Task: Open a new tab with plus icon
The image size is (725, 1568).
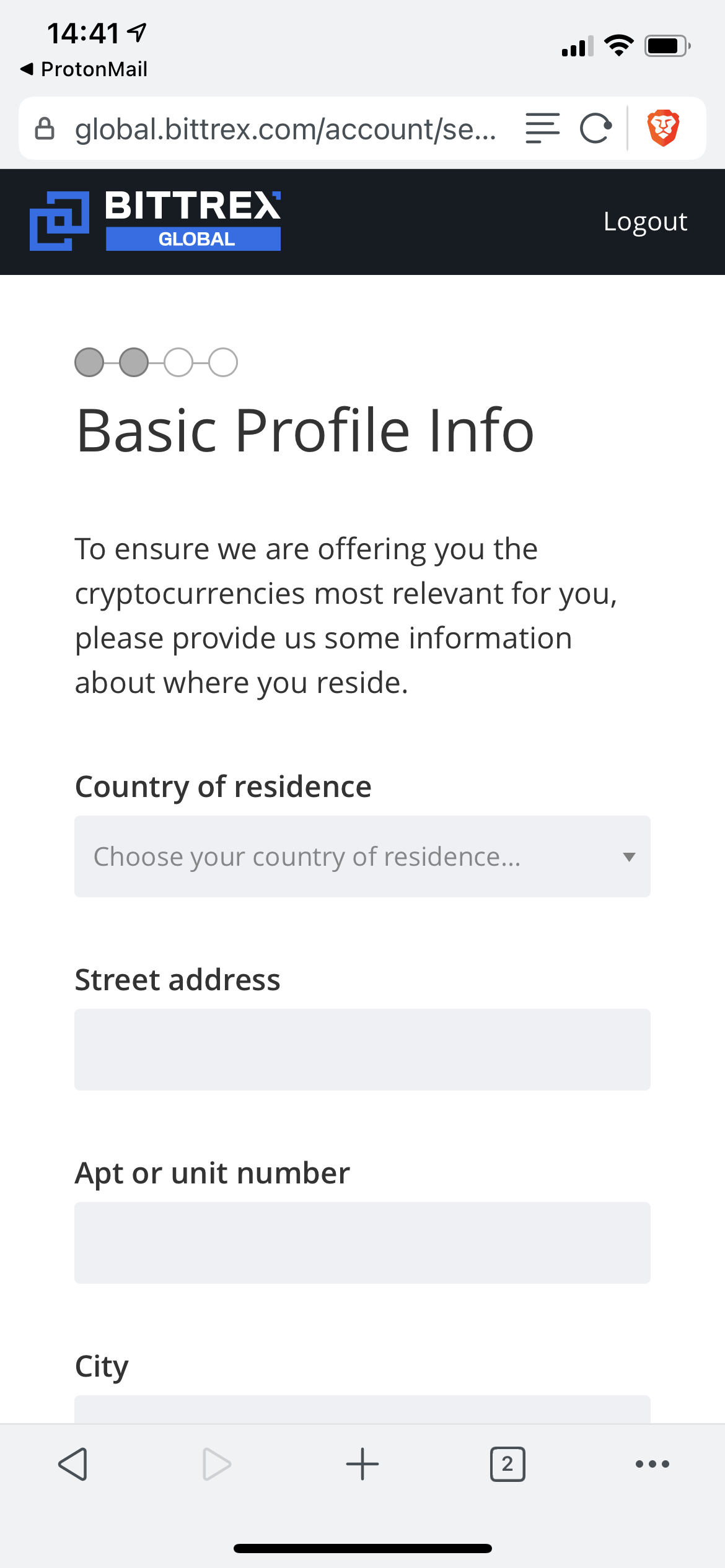Action: (362, 1464)
